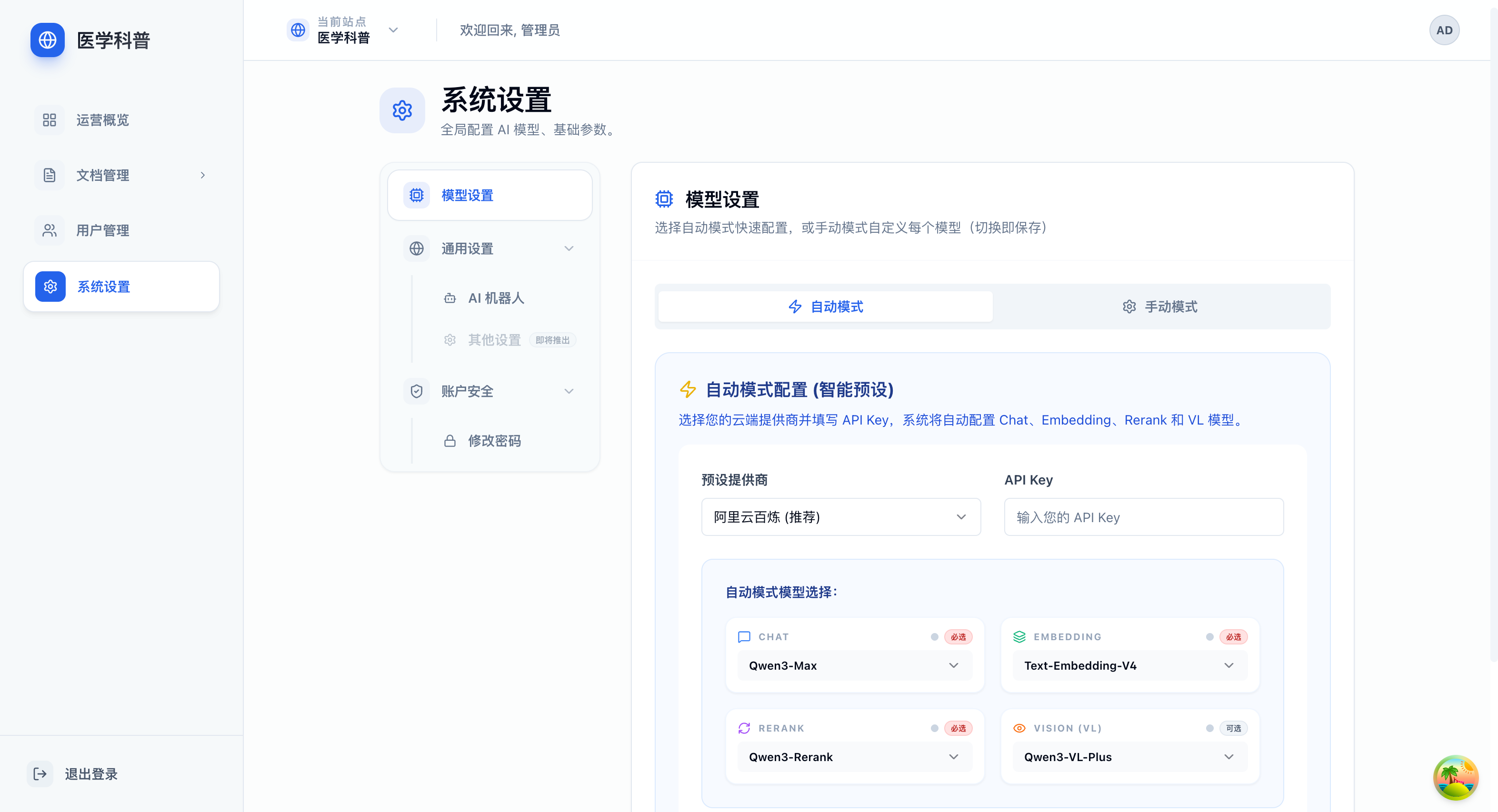Open the 预设提供商 provider dropdown

(840, 517)
